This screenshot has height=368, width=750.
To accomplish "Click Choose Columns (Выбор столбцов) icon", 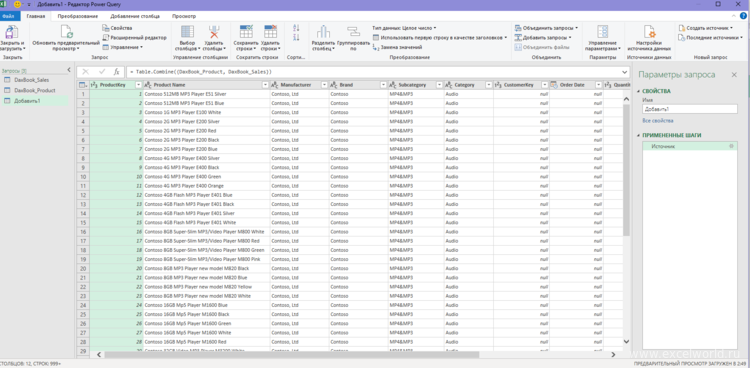I will (x=187, y=32).
